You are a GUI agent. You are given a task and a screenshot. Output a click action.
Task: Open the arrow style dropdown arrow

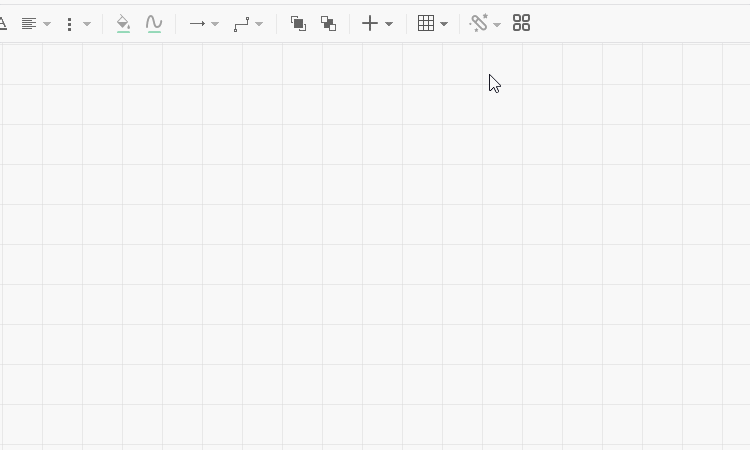(x=215, y=24)
